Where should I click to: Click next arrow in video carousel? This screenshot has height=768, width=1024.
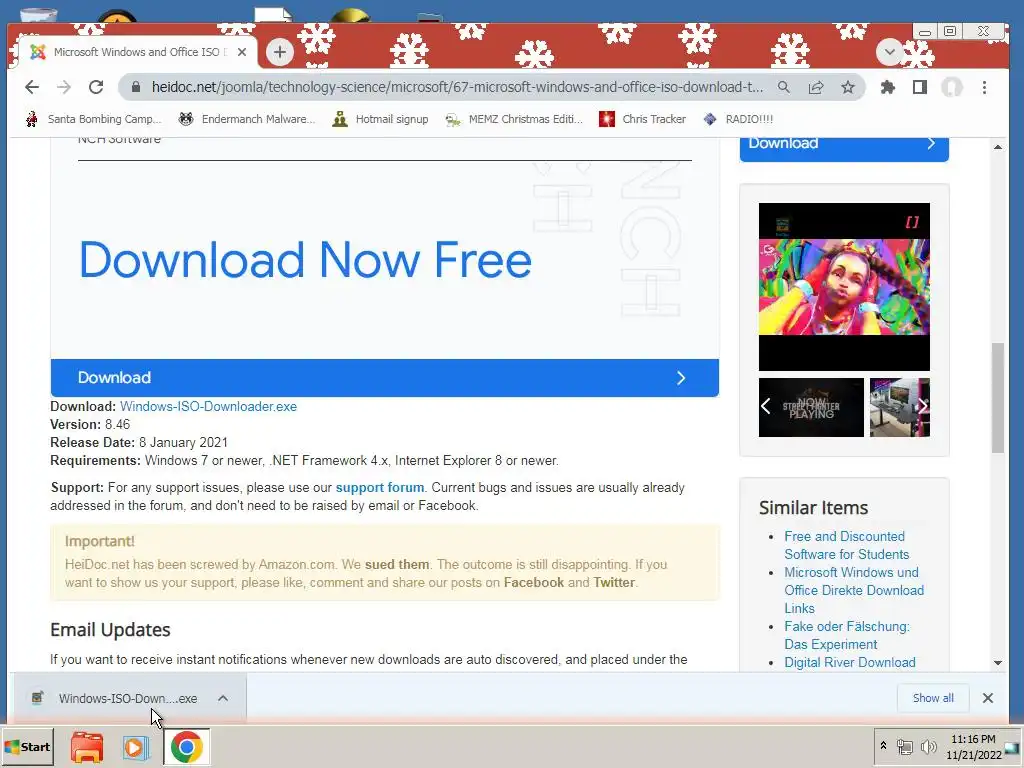pyautogui.click(x=923, y=406)
